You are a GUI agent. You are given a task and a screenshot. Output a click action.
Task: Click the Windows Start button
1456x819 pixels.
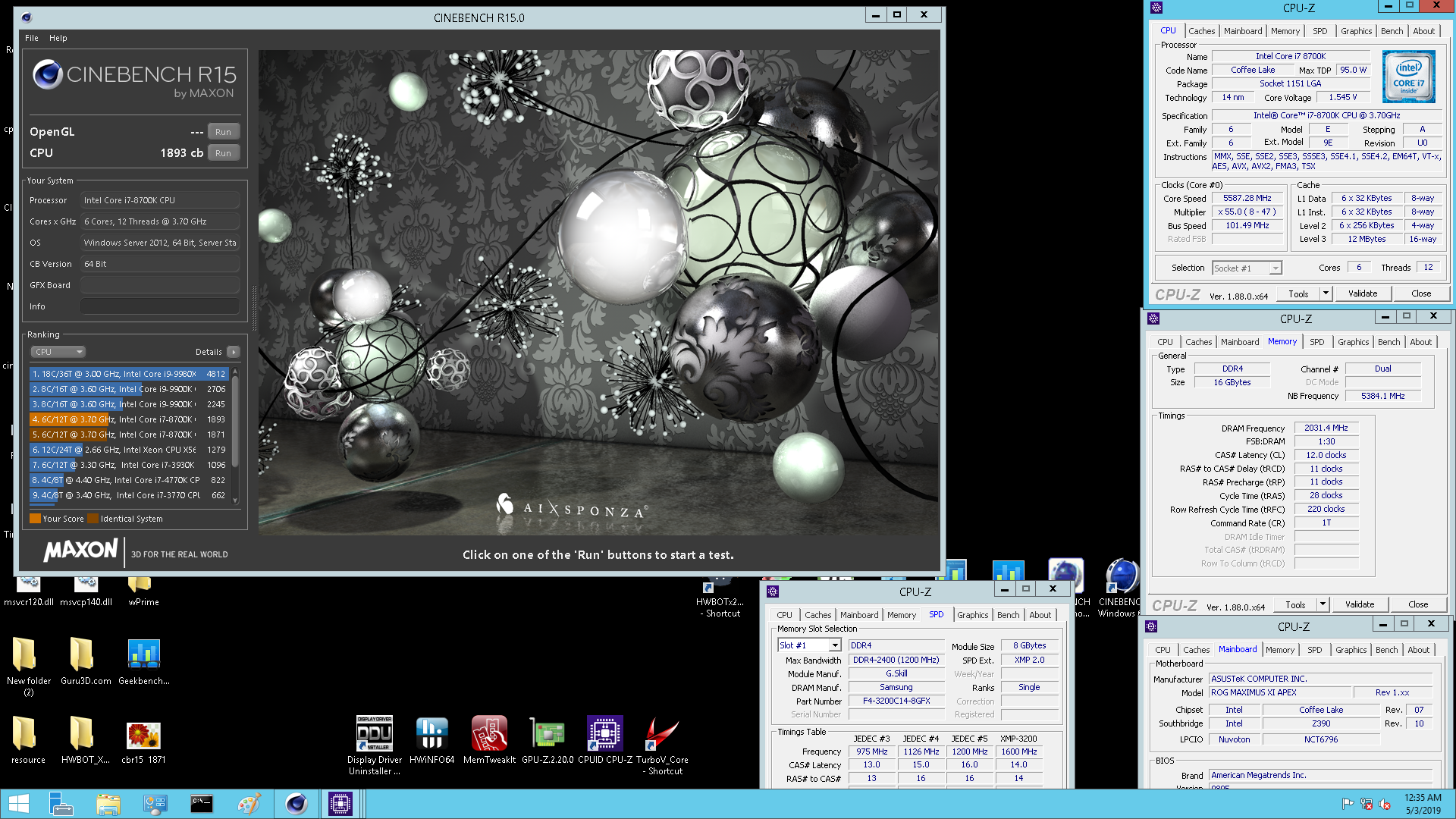[19, 804]
